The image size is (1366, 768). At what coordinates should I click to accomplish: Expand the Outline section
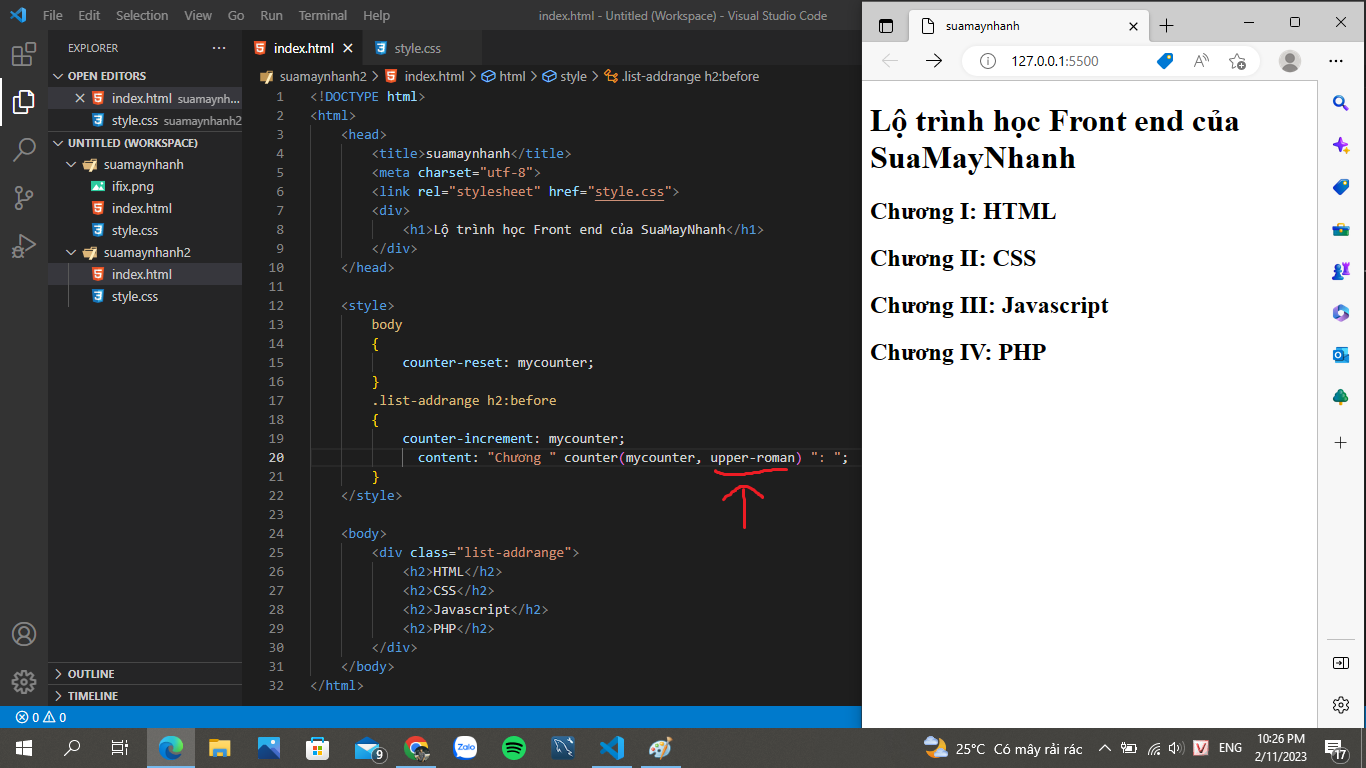[145, 674]
